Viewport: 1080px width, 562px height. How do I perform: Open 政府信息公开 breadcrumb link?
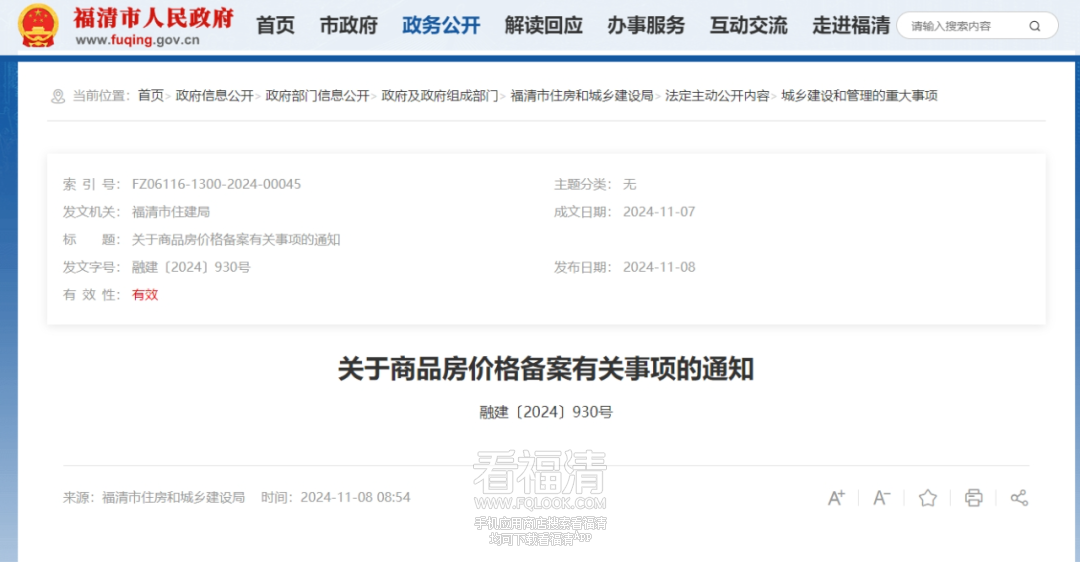click(214, 96)
